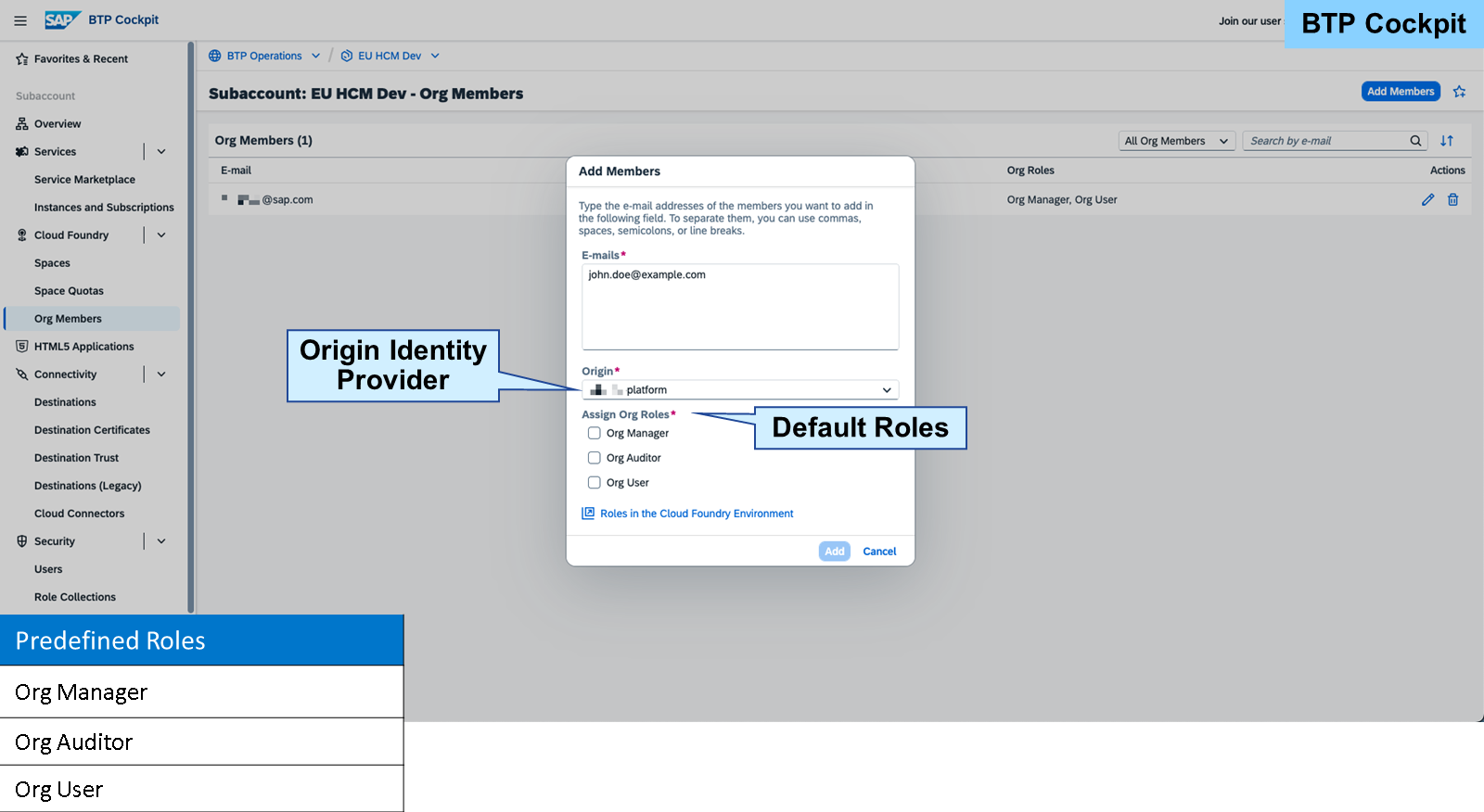Collapse the Cloud Foundry section chevron
1484x812 pixels.
[x=161, y=235]
